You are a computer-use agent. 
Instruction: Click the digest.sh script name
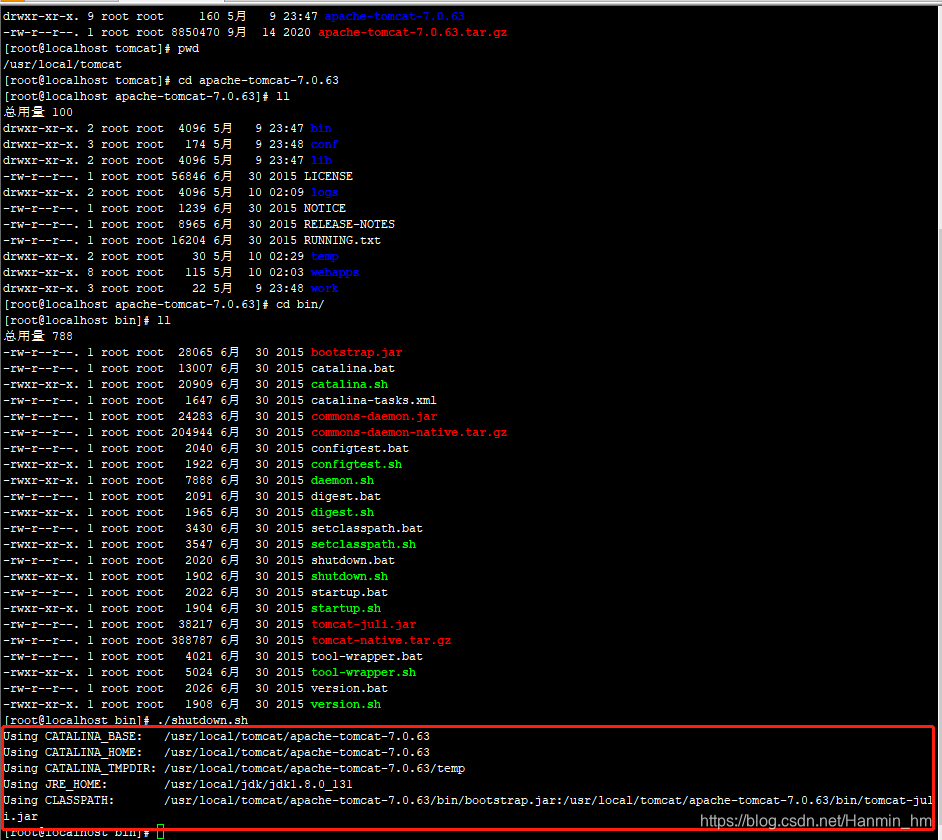342,513
